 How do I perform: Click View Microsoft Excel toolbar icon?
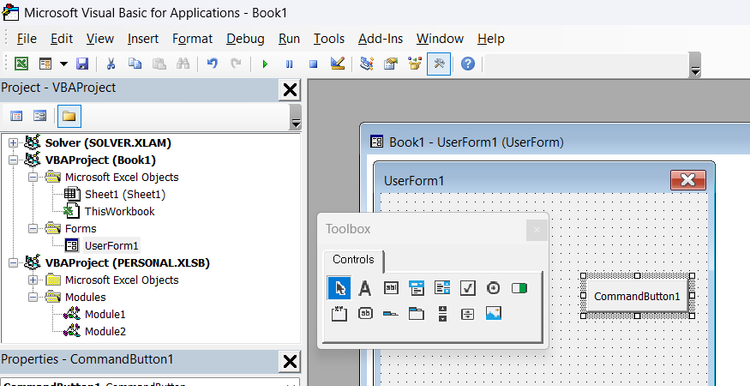click(x=21, y=64)
